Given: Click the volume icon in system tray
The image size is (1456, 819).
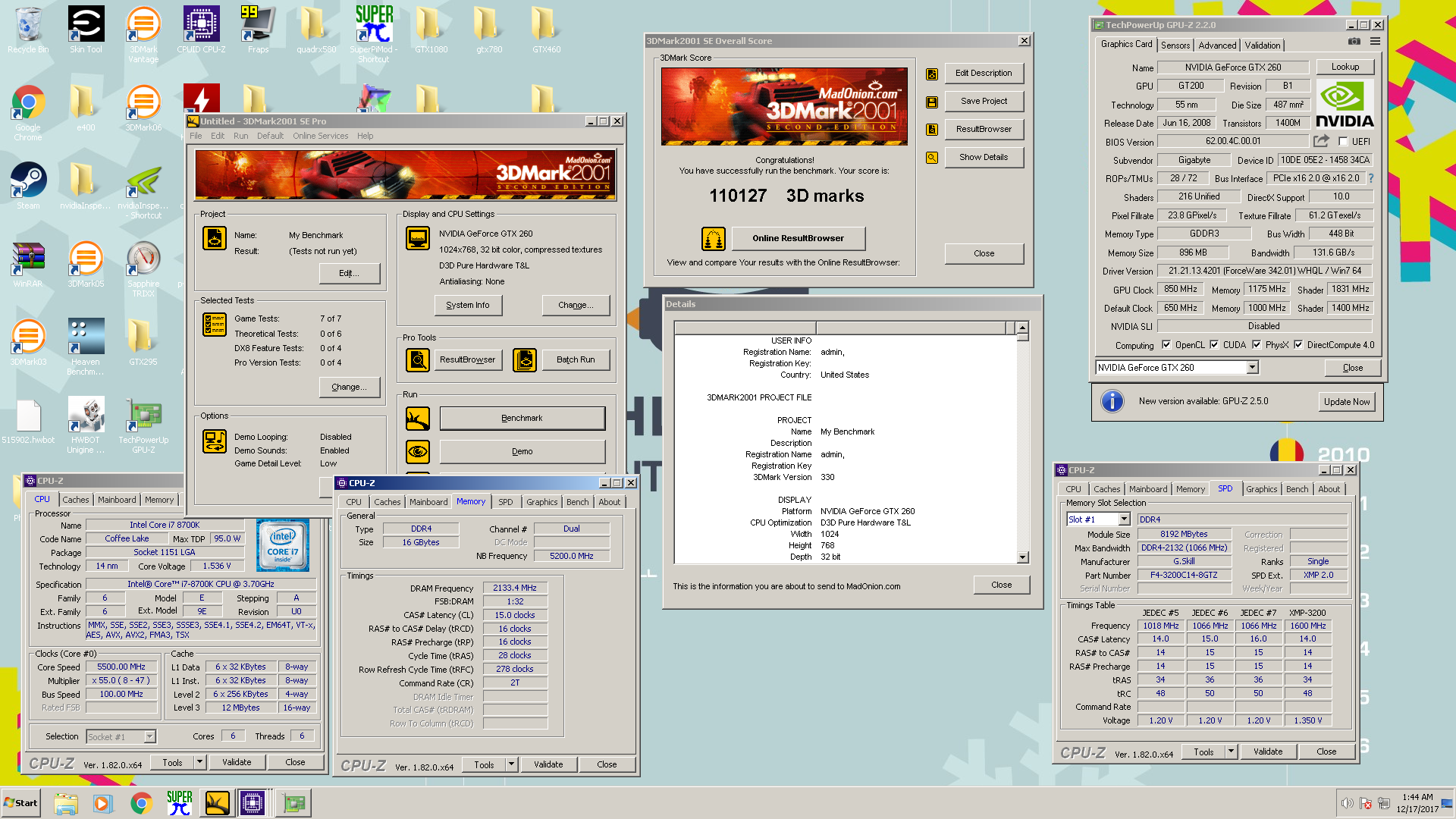Looking at the screenshot, I should [1347, 803].
